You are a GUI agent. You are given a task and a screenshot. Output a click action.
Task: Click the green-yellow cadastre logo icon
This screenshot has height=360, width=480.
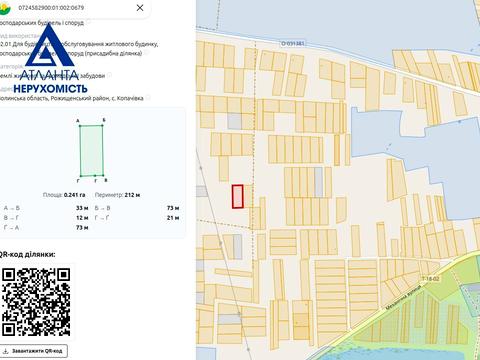pos(5,8)
